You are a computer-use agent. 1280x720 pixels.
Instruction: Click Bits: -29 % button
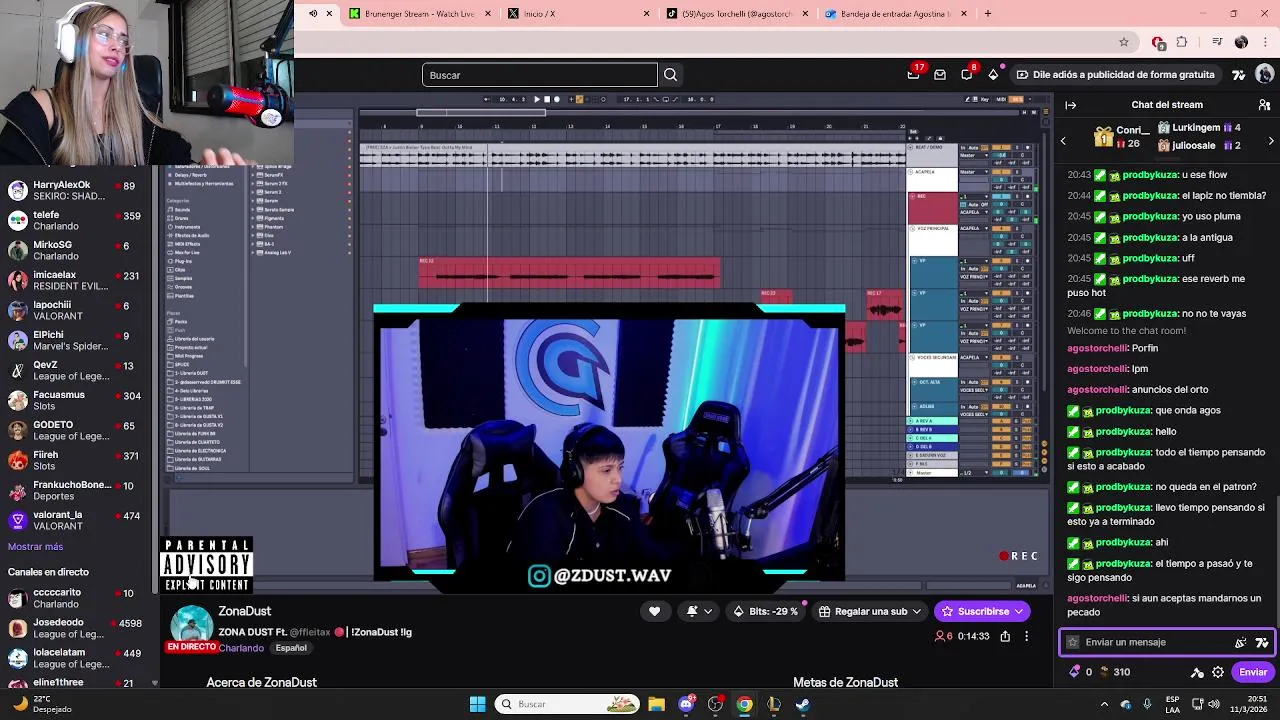[767, 611]
